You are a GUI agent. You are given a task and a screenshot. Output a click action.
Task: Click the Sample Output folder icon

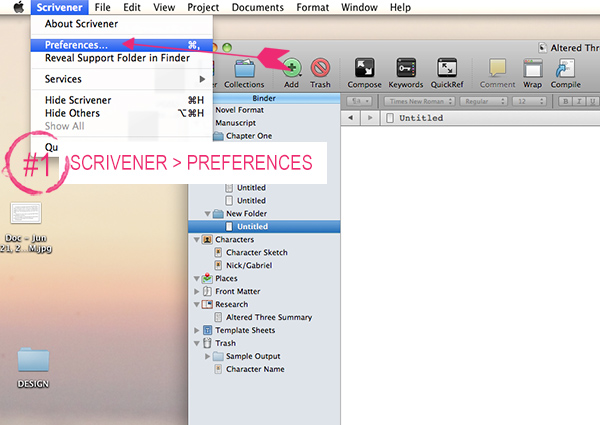218,356
